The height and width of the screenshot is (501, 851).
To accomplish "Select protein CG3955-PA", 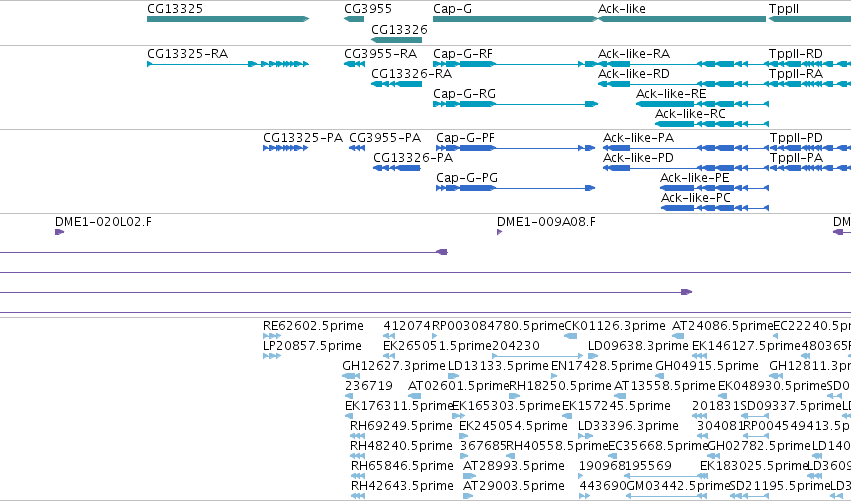I will point(357,148).
